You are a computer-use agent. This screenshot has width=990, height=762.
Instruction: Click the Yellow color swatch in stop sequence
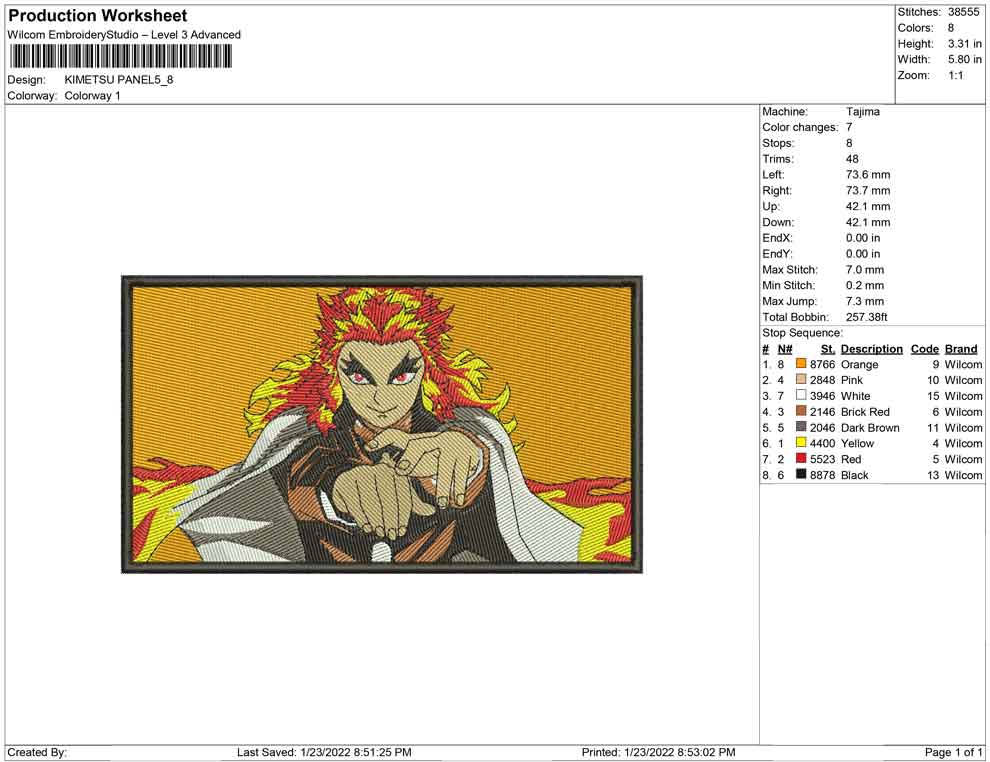(801, 443)
